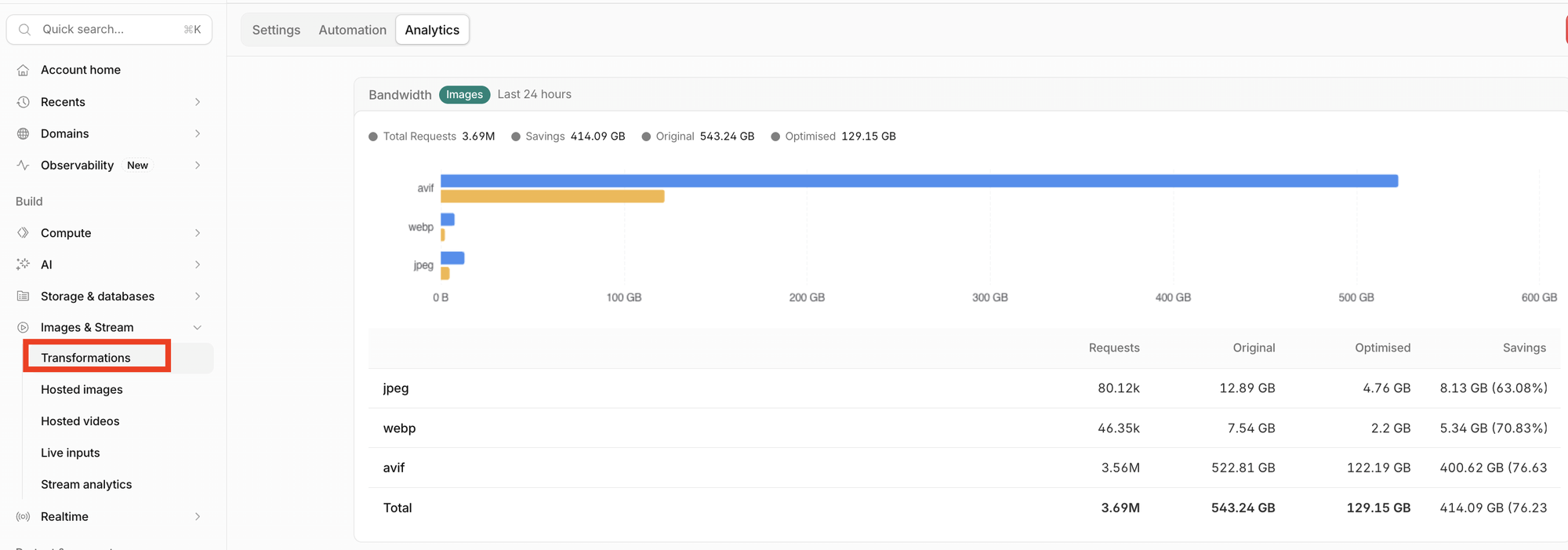
Task: Click the 522.81 GB original cell
Action: pyautogui.click(x=1243, y=468)
